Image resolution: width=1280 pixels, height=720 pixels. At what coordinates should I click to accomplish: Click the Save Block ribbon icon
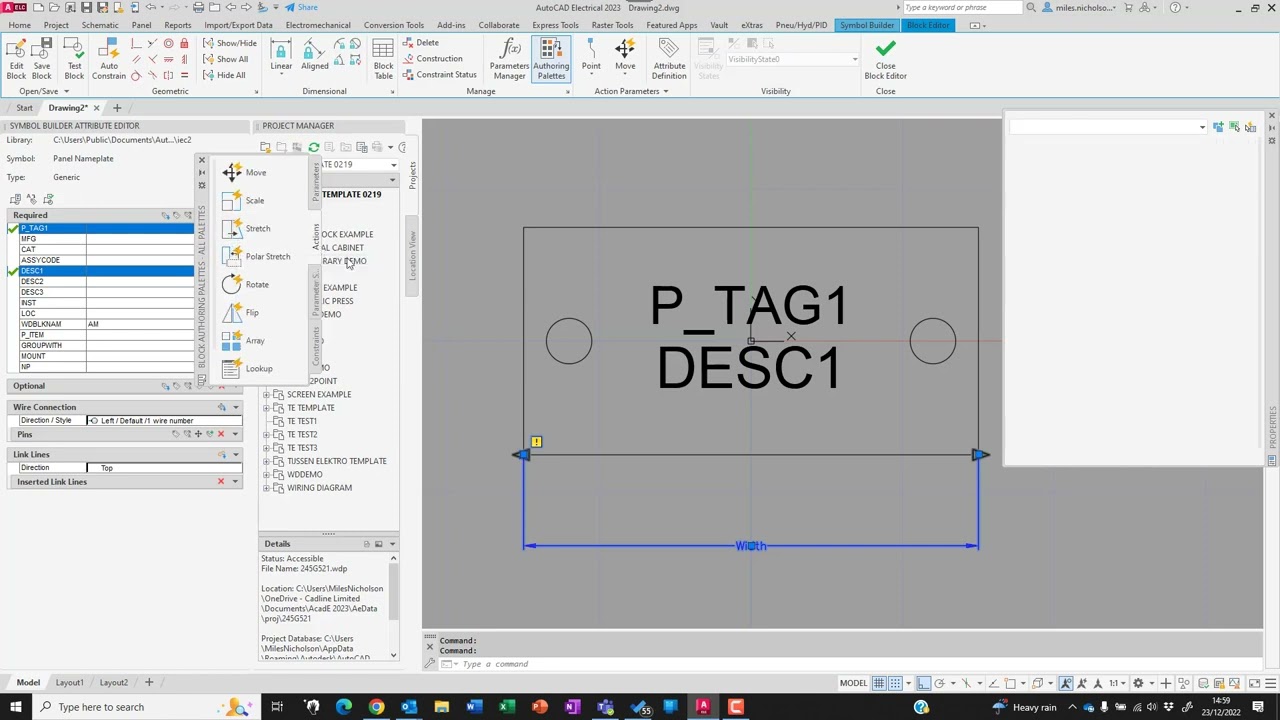click(x=42, y=59)
